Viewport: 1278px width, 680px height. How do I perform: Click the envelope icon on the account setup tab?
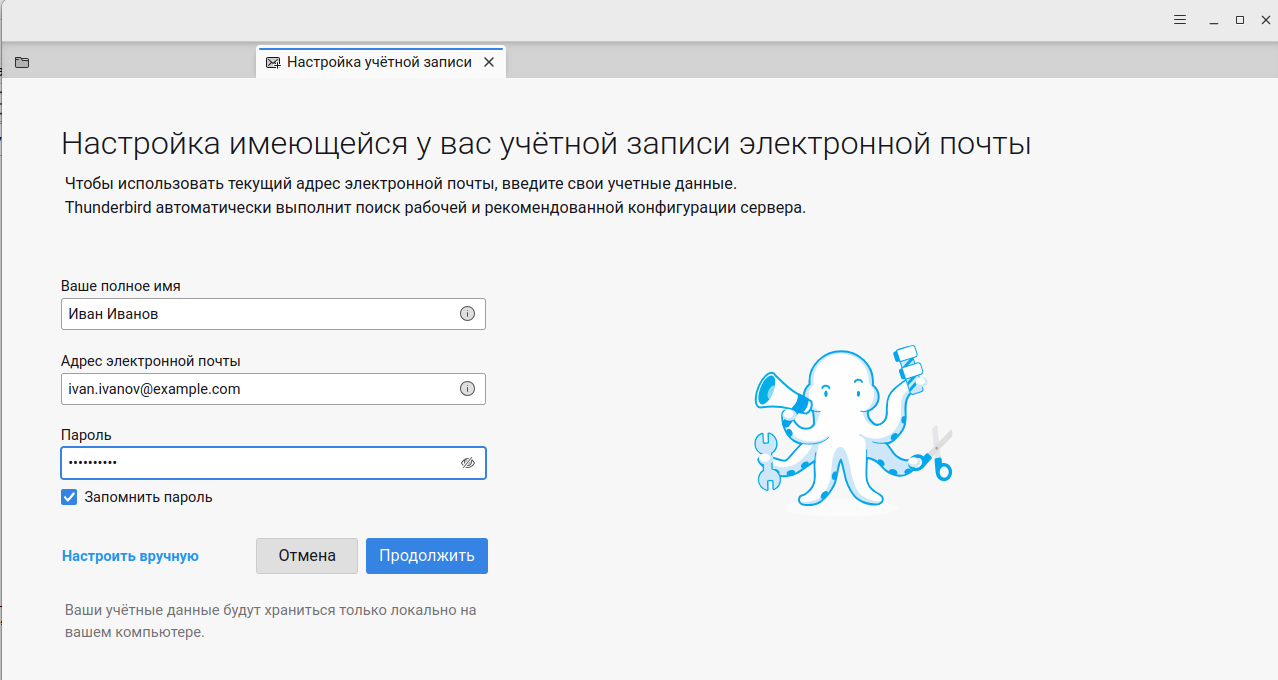(x=273, y=62)
